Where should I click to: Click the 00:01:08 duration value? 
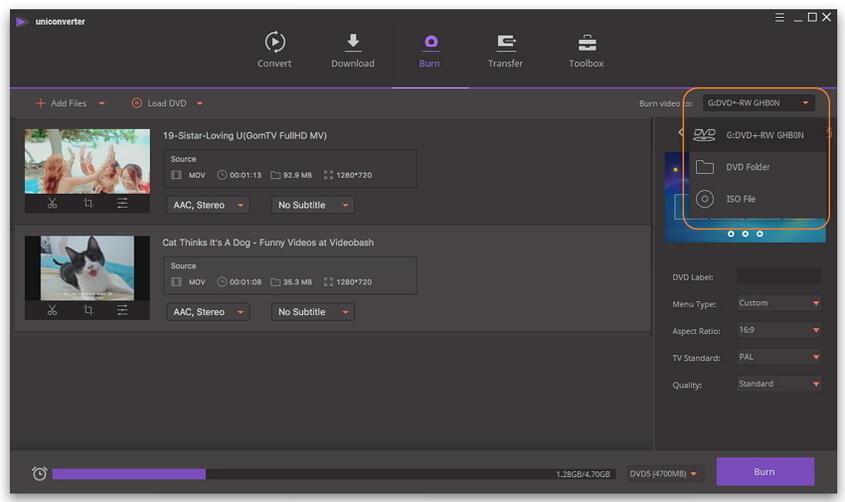pyautogui.click(x=245, y=282)
